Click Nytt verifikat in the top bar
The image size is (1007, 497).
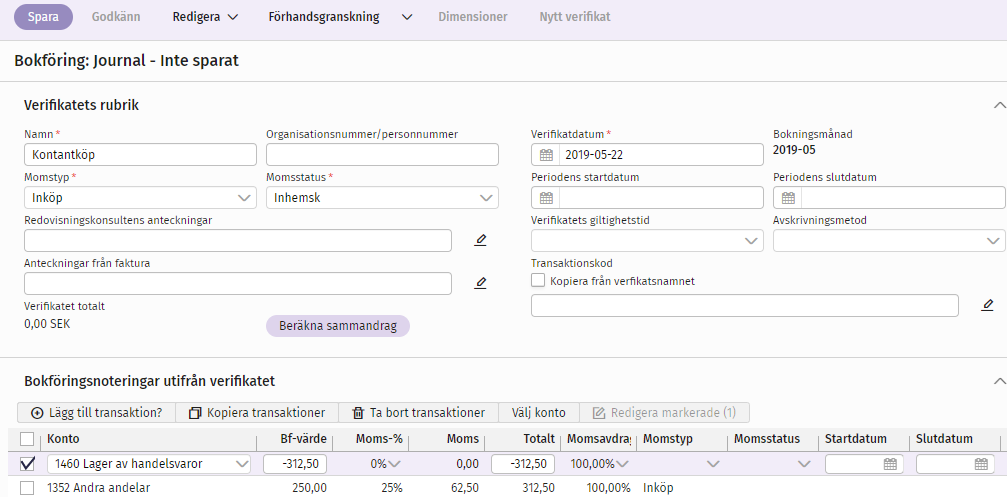[x=575, y=17]
